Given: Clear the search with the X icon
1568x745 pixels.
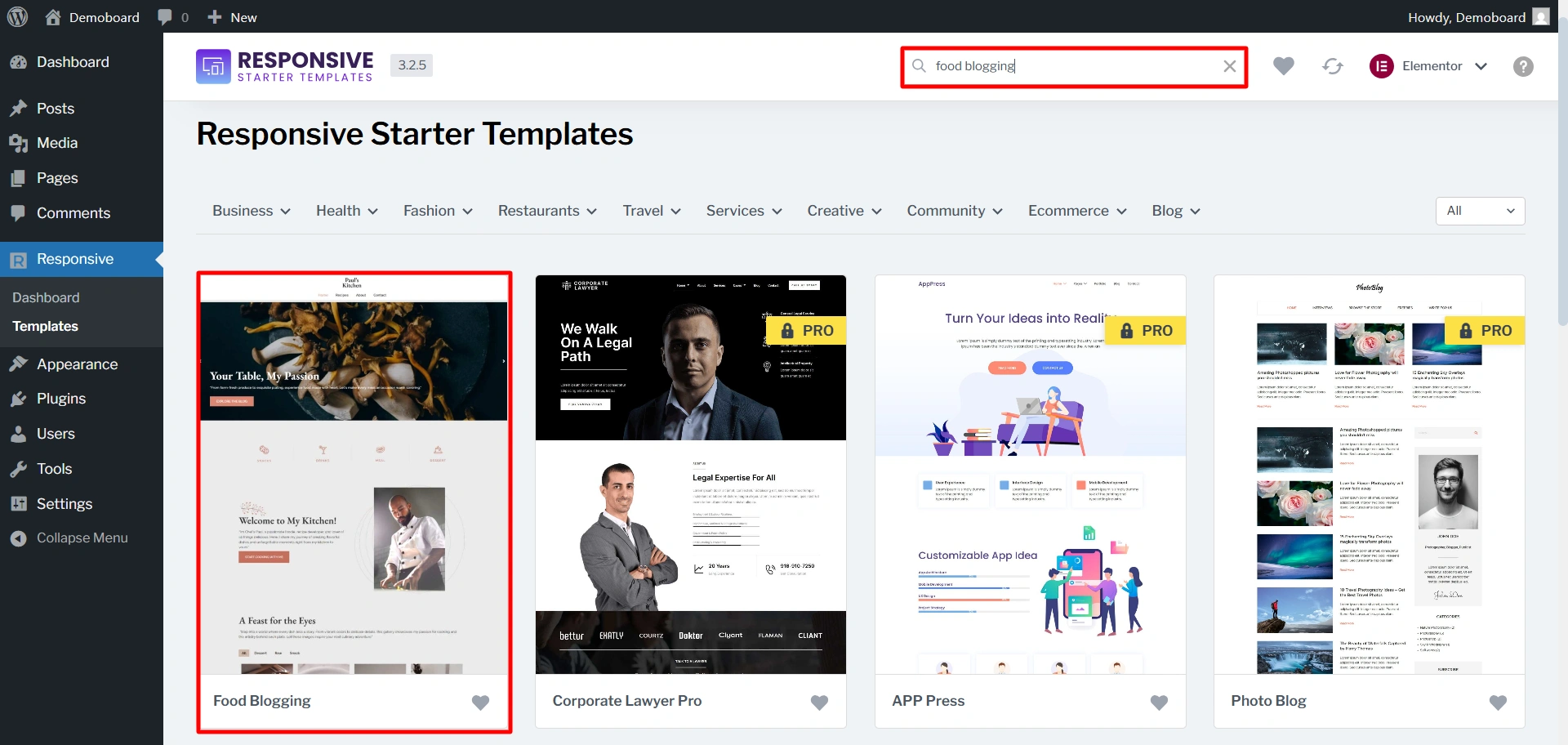Looking at the screenshot, I should point(1230,66).
